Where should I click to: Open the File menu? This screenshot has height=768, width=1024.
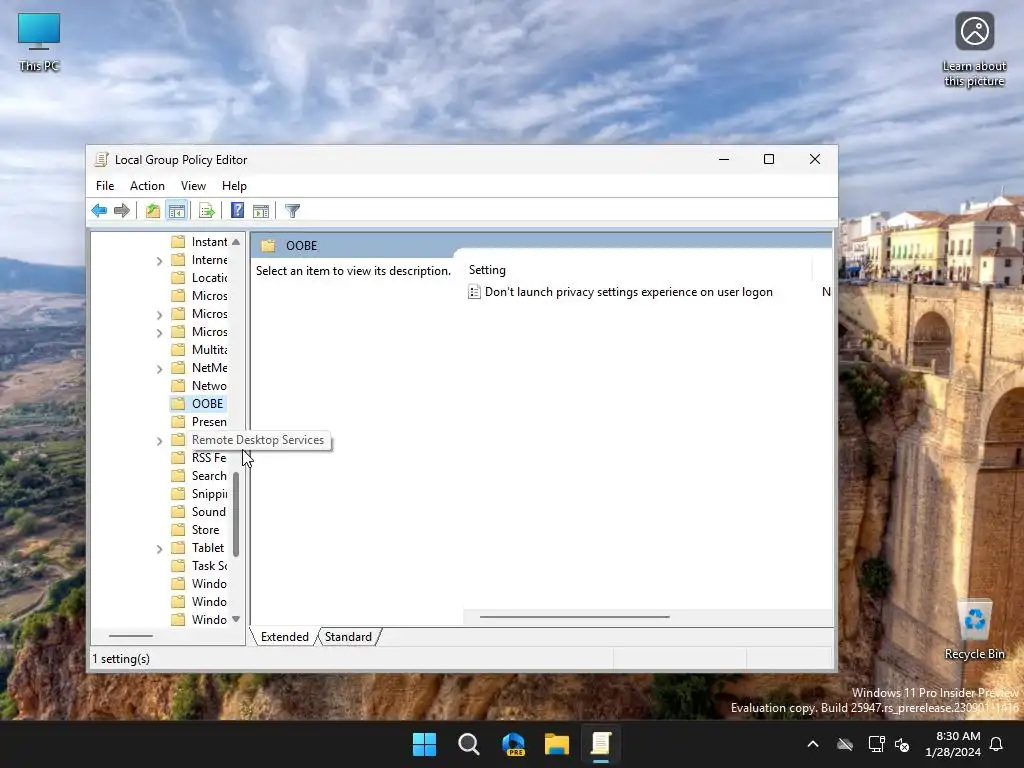point(105,185)
